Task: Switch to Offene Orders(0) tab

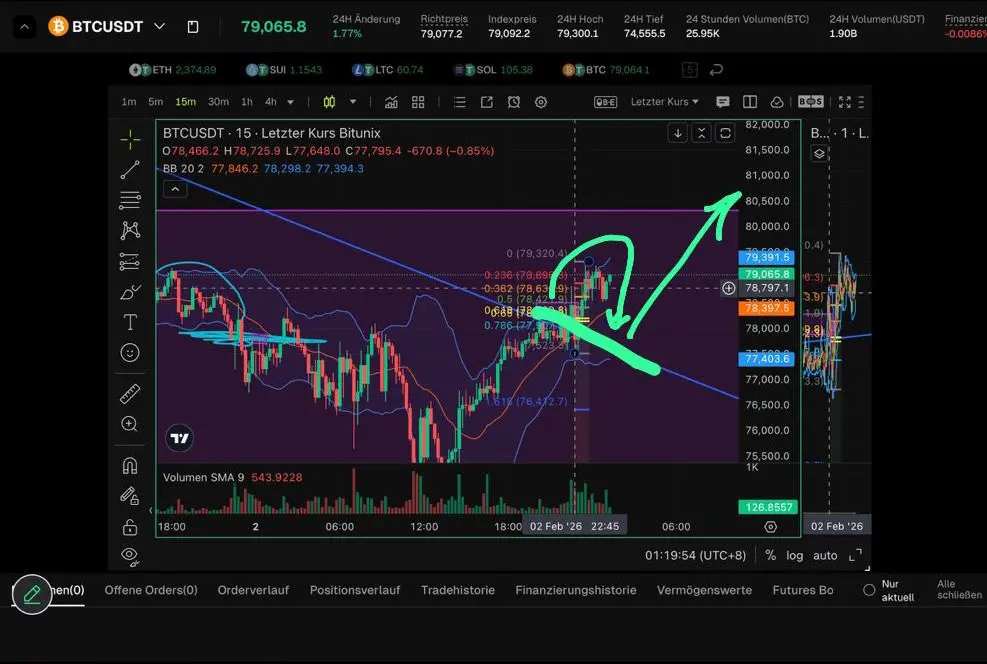Action: pyautogui.click(x=151, y=590)
